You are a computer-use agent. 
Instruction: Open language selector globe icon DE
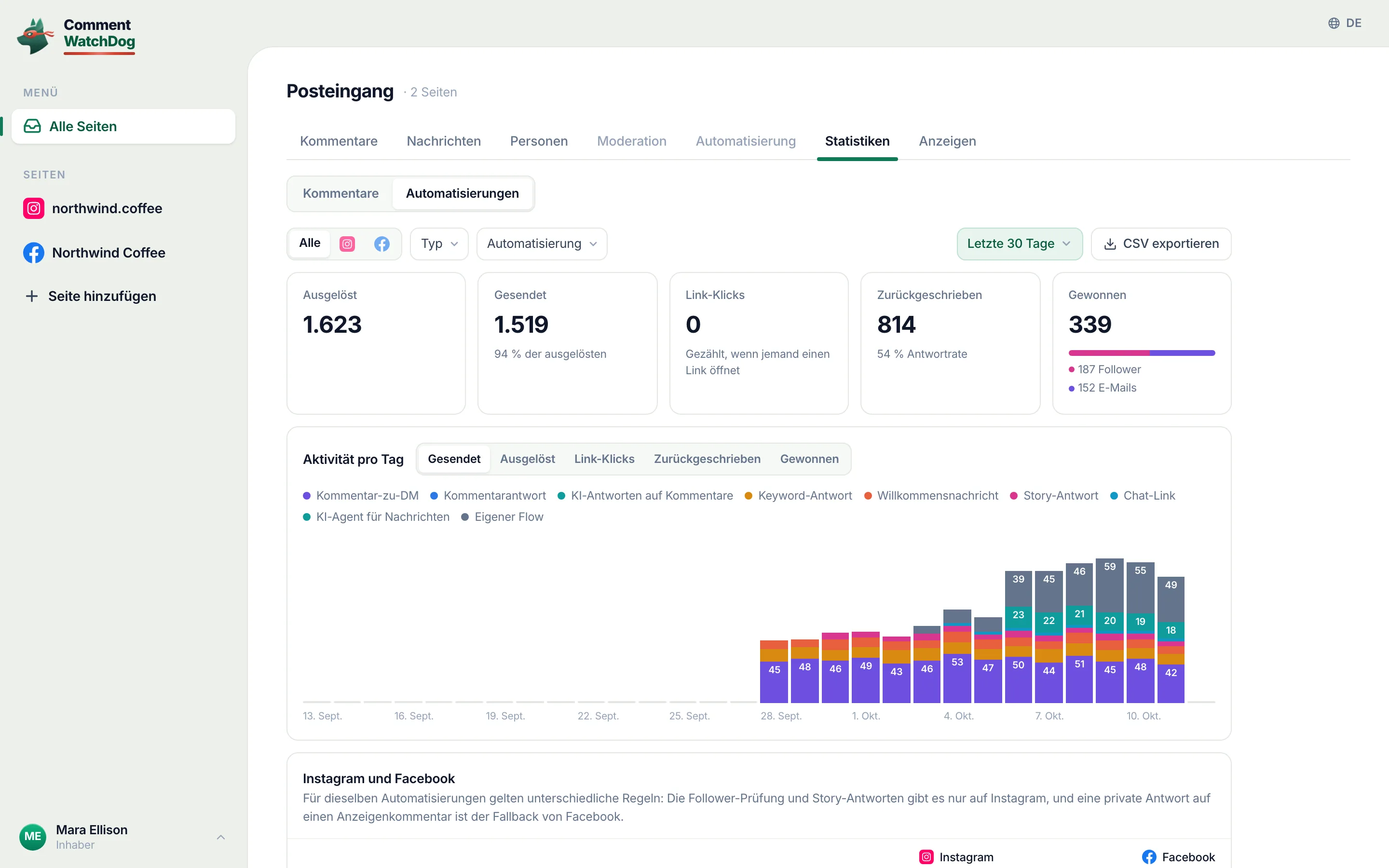point(1344,23)
